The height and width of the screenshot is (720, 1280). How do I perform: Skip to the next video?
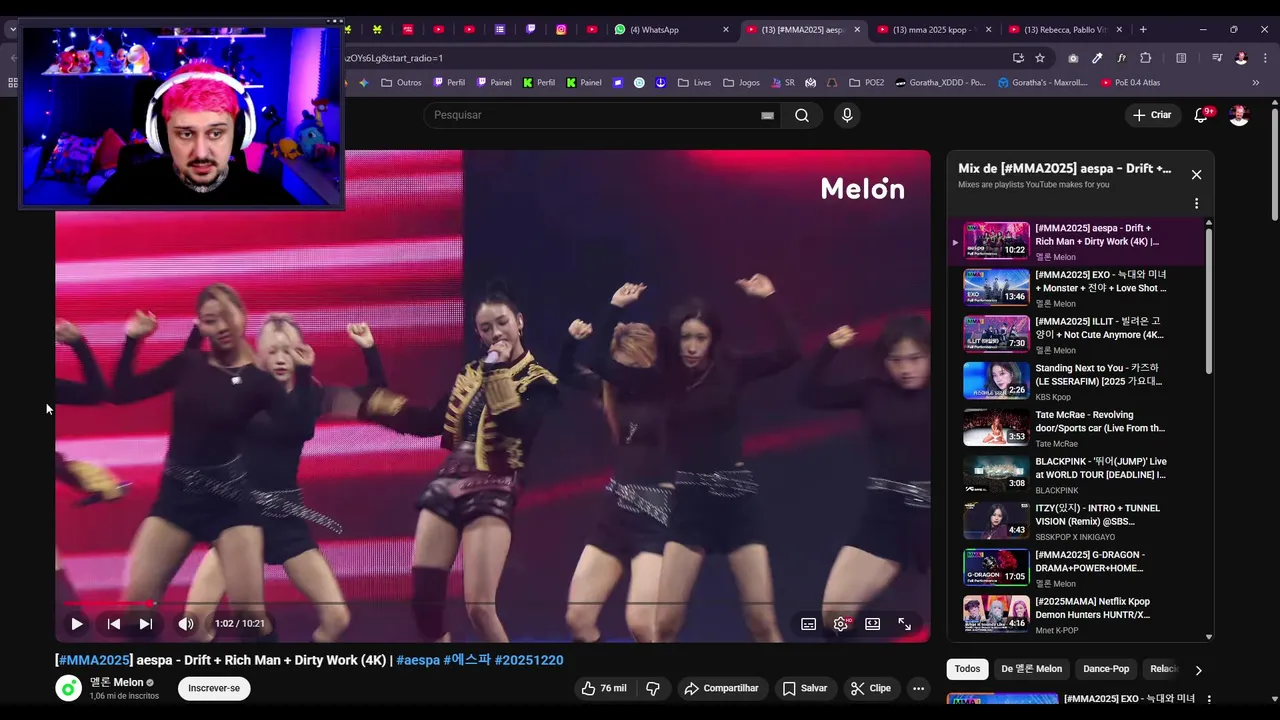146,623
